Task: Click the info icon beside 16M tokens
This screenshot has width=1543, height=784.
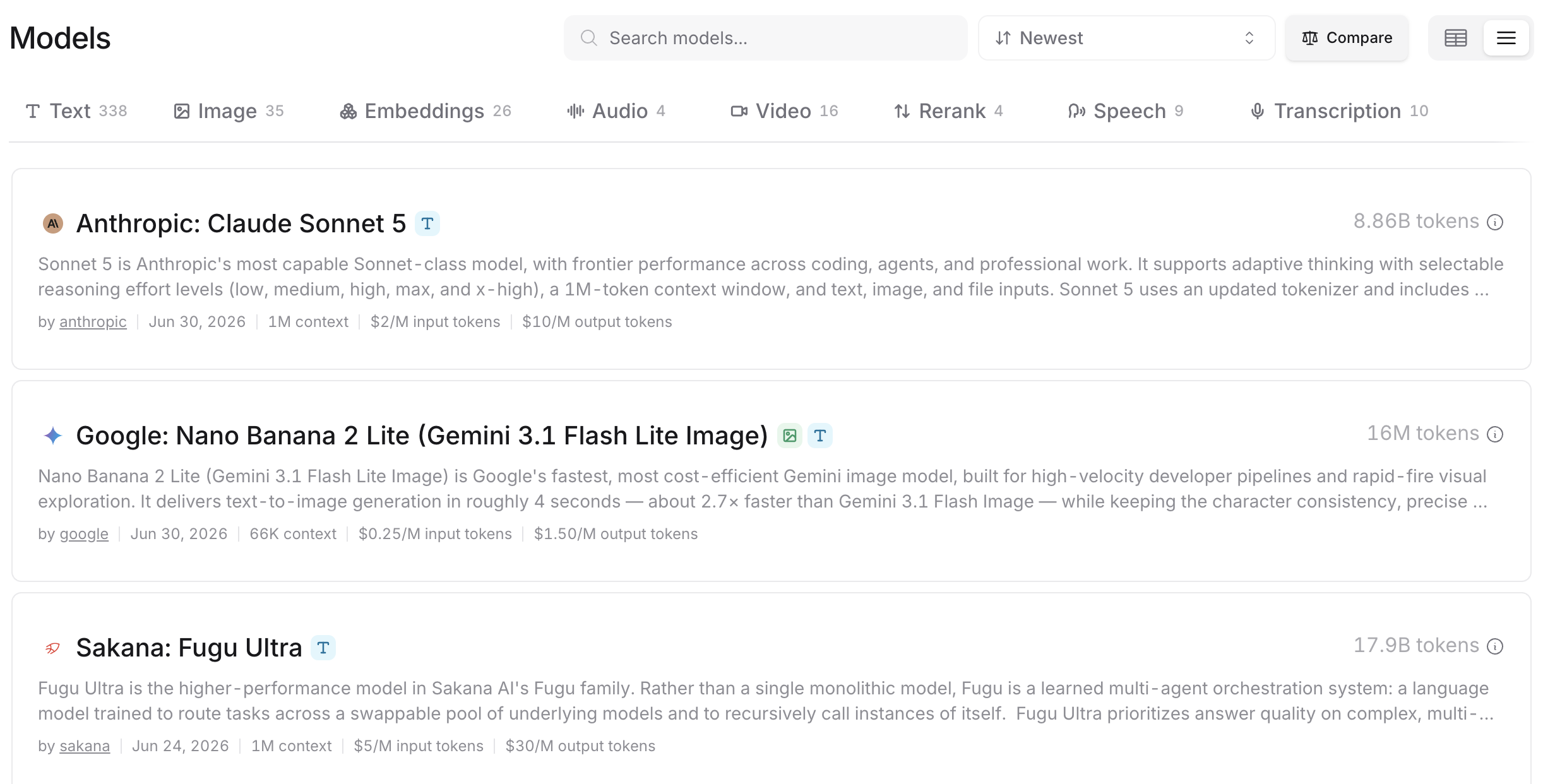Action: click(1495, 434)
